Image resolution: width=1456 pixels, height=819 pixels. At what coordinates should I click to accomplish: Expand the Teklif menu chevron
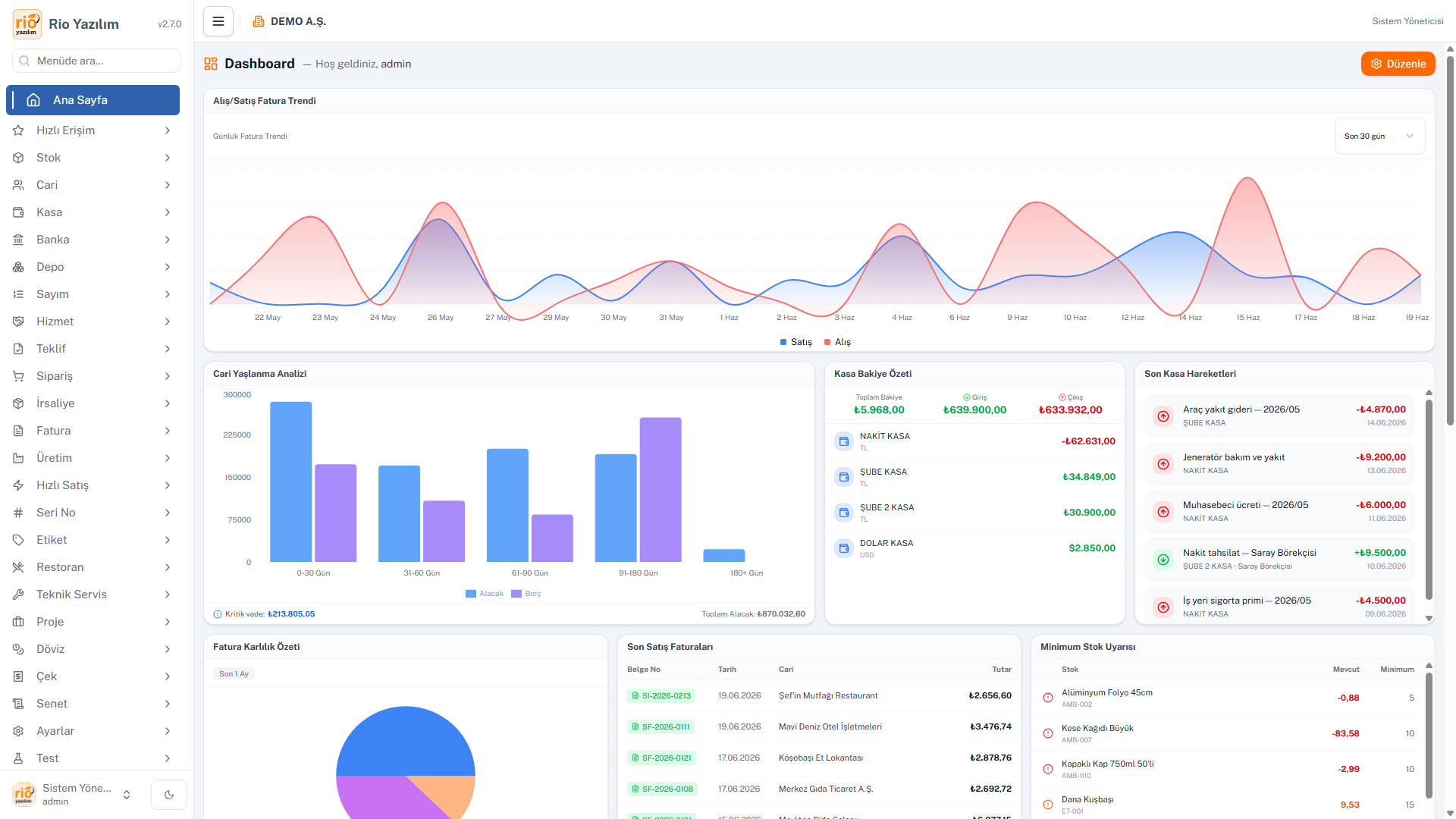point(168,349)
